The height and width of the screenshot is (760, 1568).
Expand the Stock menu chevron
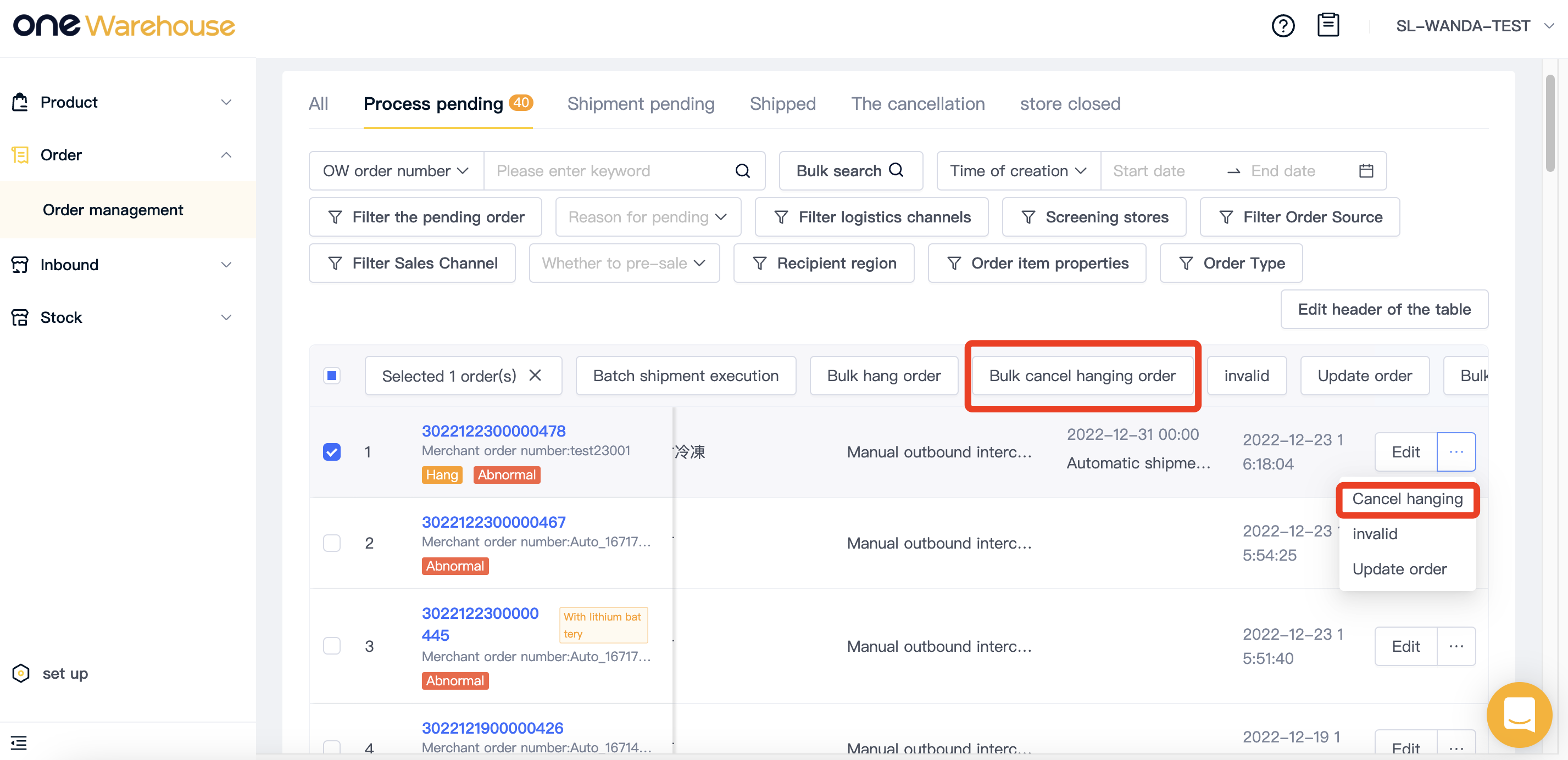[226, 317]
